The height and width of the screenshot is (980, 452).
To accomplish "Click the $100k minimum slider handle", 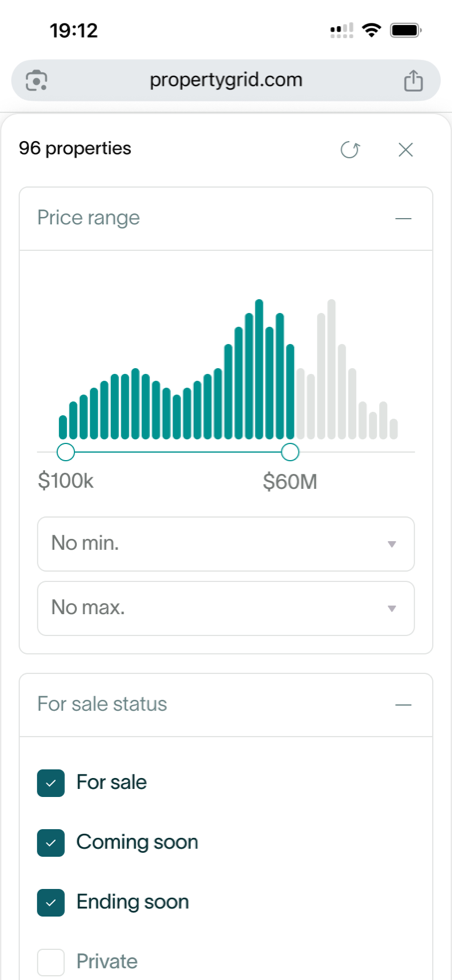I will coord(66,451).
